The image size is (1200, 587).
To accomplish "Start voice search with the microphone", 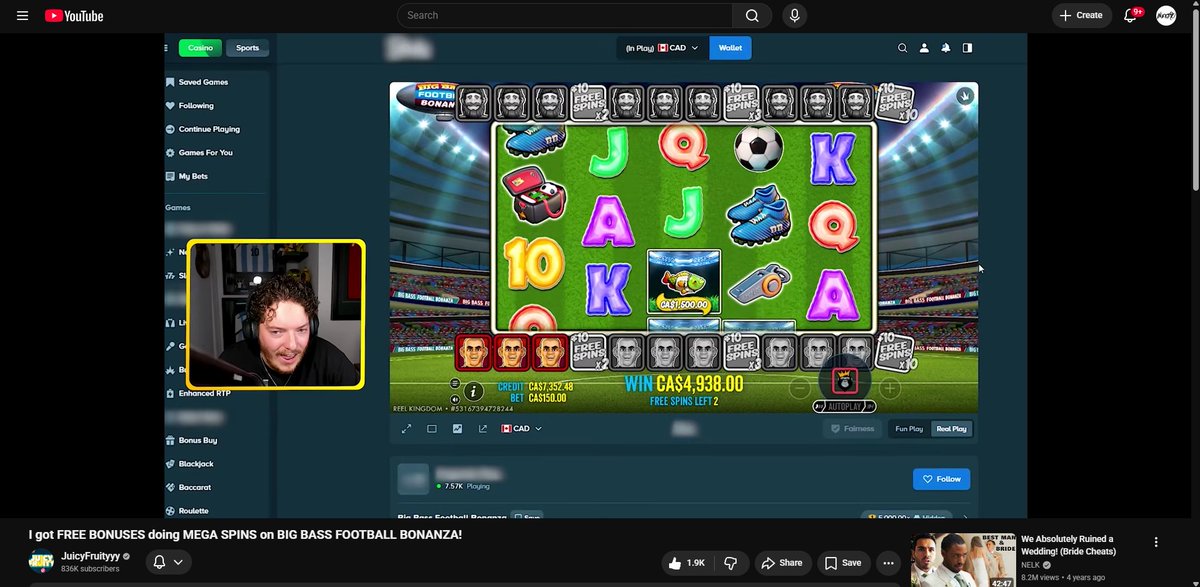I will point(795,15).
